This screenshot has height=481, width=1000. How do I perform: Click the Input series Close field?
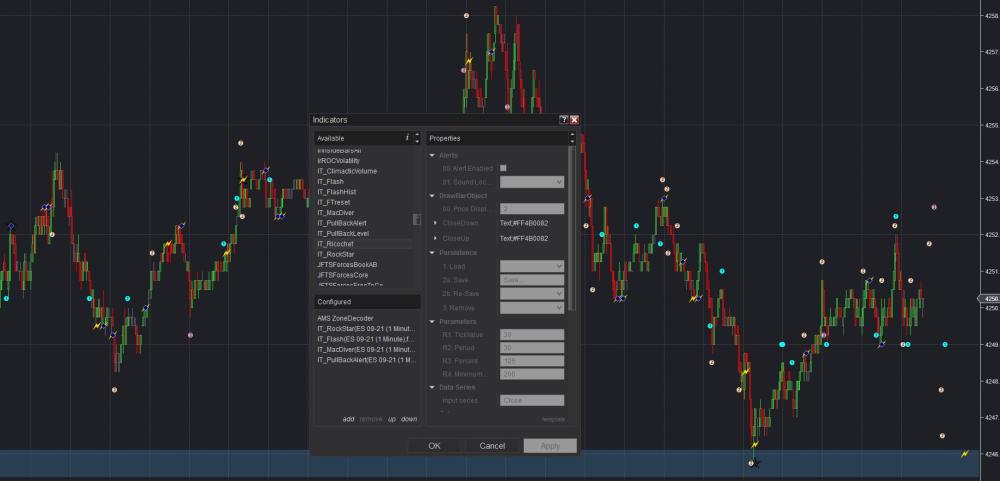pos(532,401)
